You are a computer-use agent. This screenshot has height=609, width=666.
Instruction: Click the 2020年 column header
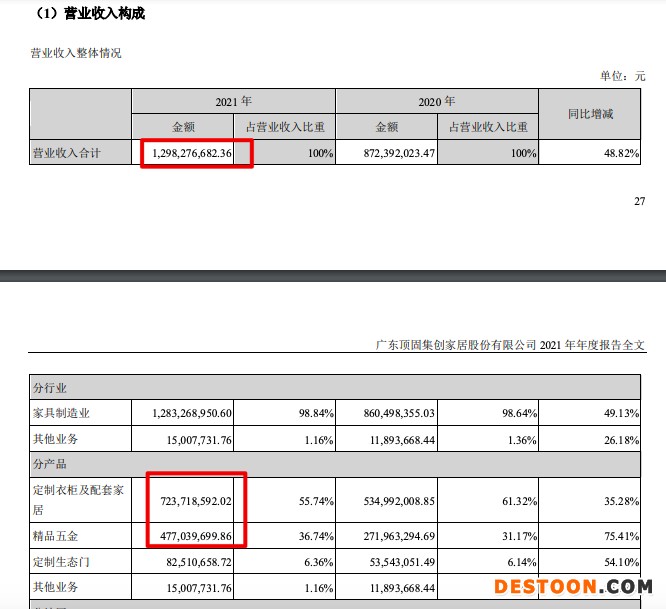tap(437, 102)
